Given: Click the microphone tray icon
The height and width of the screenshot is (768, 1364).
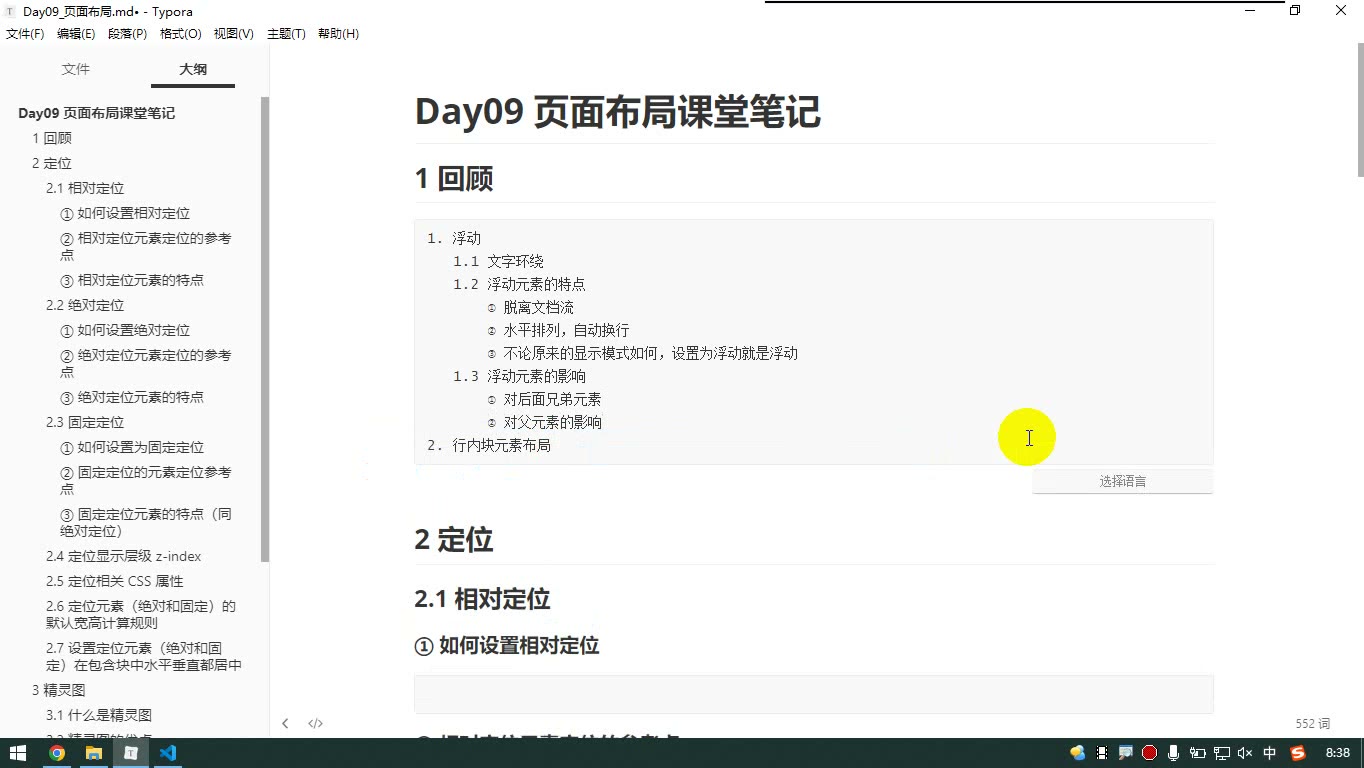Looking at the screenshot, I should (1174, 753).
